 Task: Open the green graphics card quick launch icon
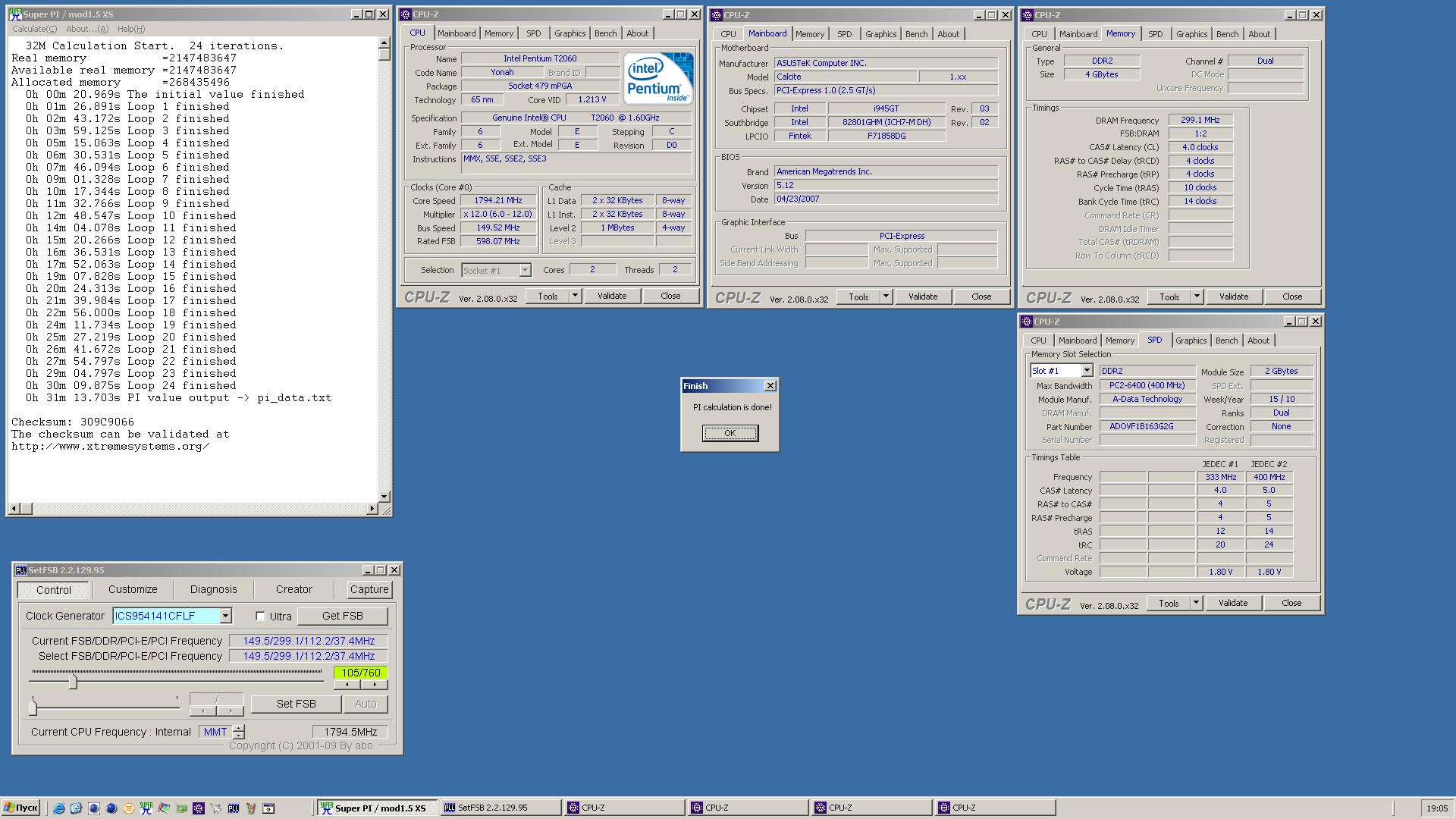[181, 808]
